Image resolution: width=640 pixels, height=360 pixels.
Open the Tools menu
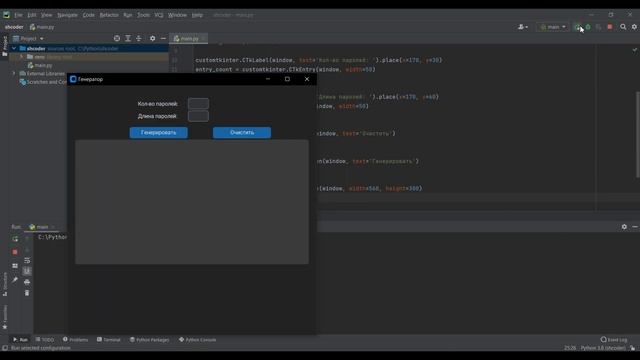143,15
